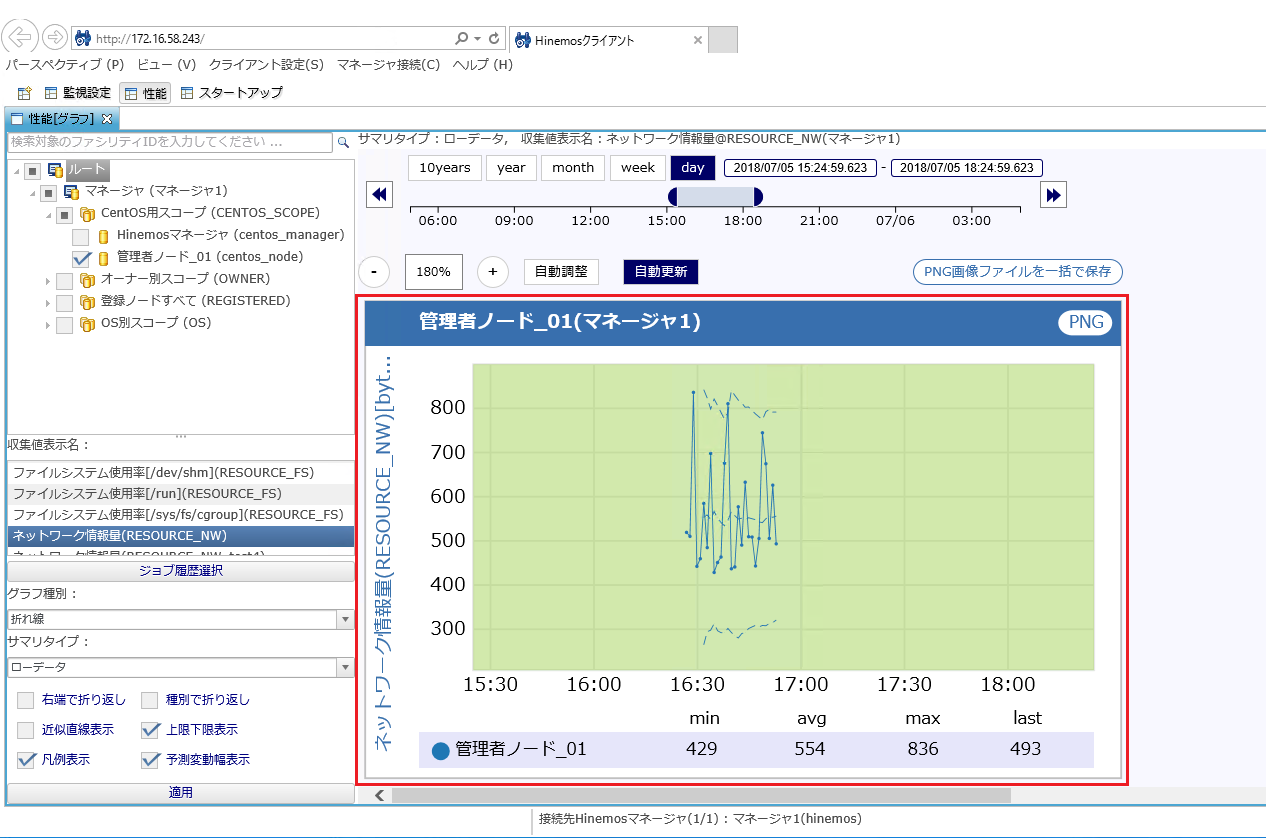The image size is (1266, 838).
Task: Switch to the 監視設定 perspective
Action: click(x=78, y=93)
